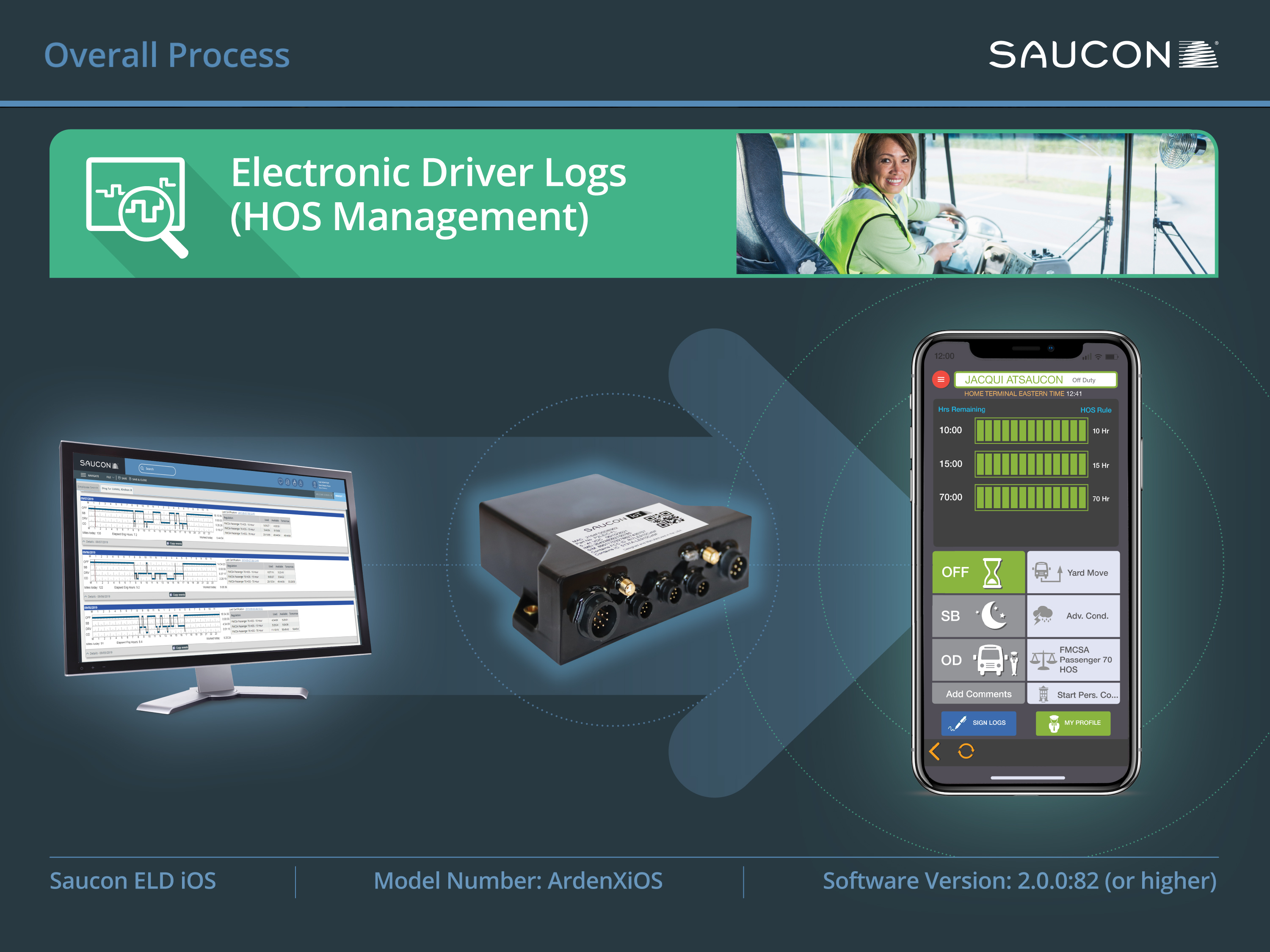Open the FILE dropdown on monitor toolbar
This screenshot has height=952, width=1270.
point(111,477)
